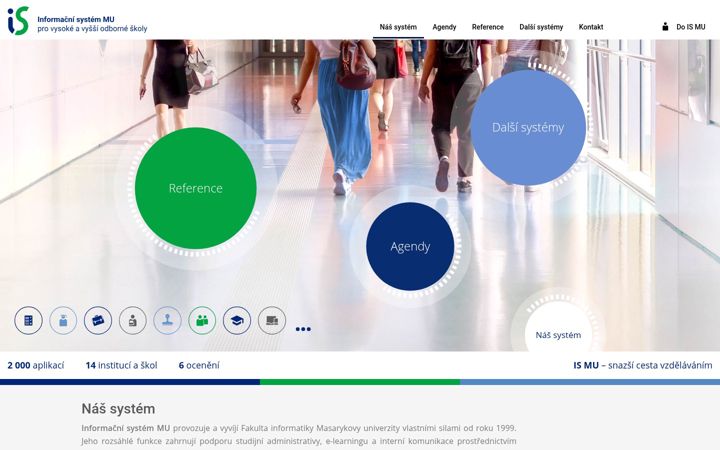Click the dark blue Agendy circle

pyautogui.click(x=410, y=247)
